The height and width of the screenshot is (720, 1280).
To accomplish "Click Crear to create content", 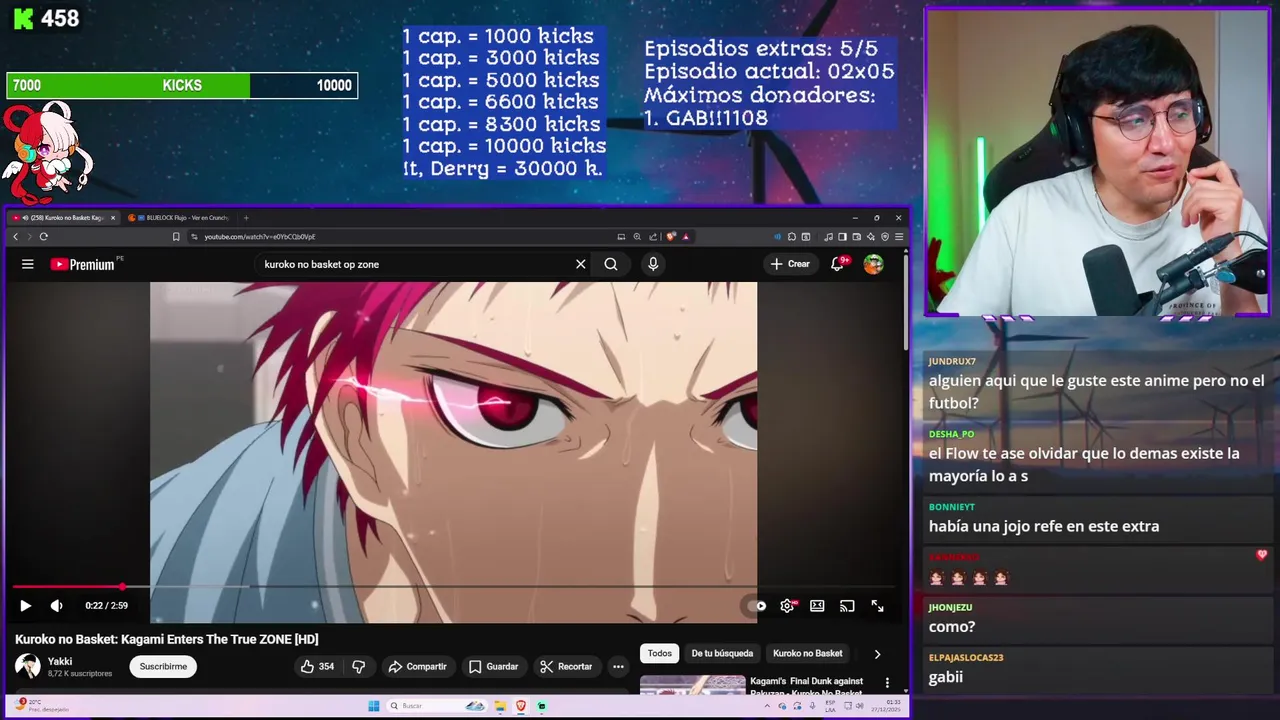I will [789, 264].
